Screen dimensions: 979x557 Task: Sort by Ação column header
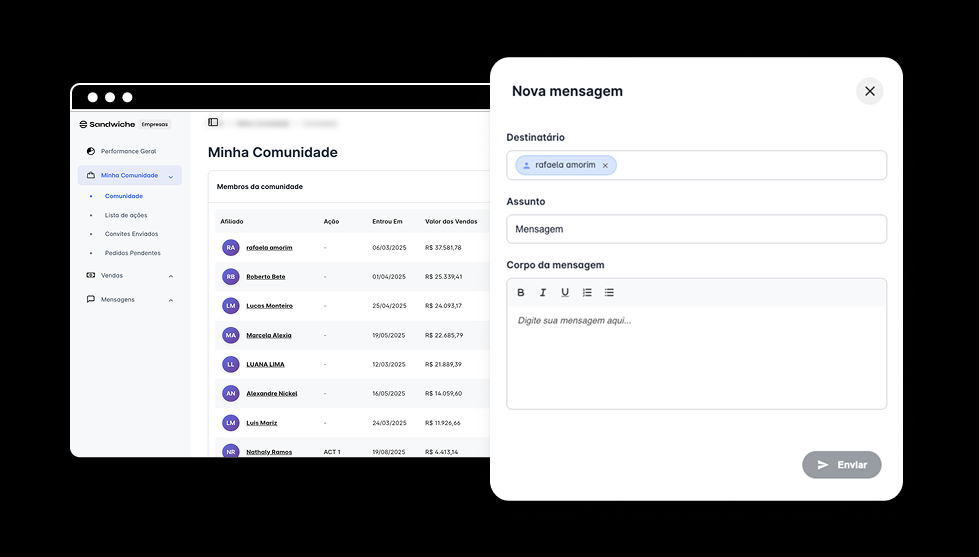coord(331,222)
